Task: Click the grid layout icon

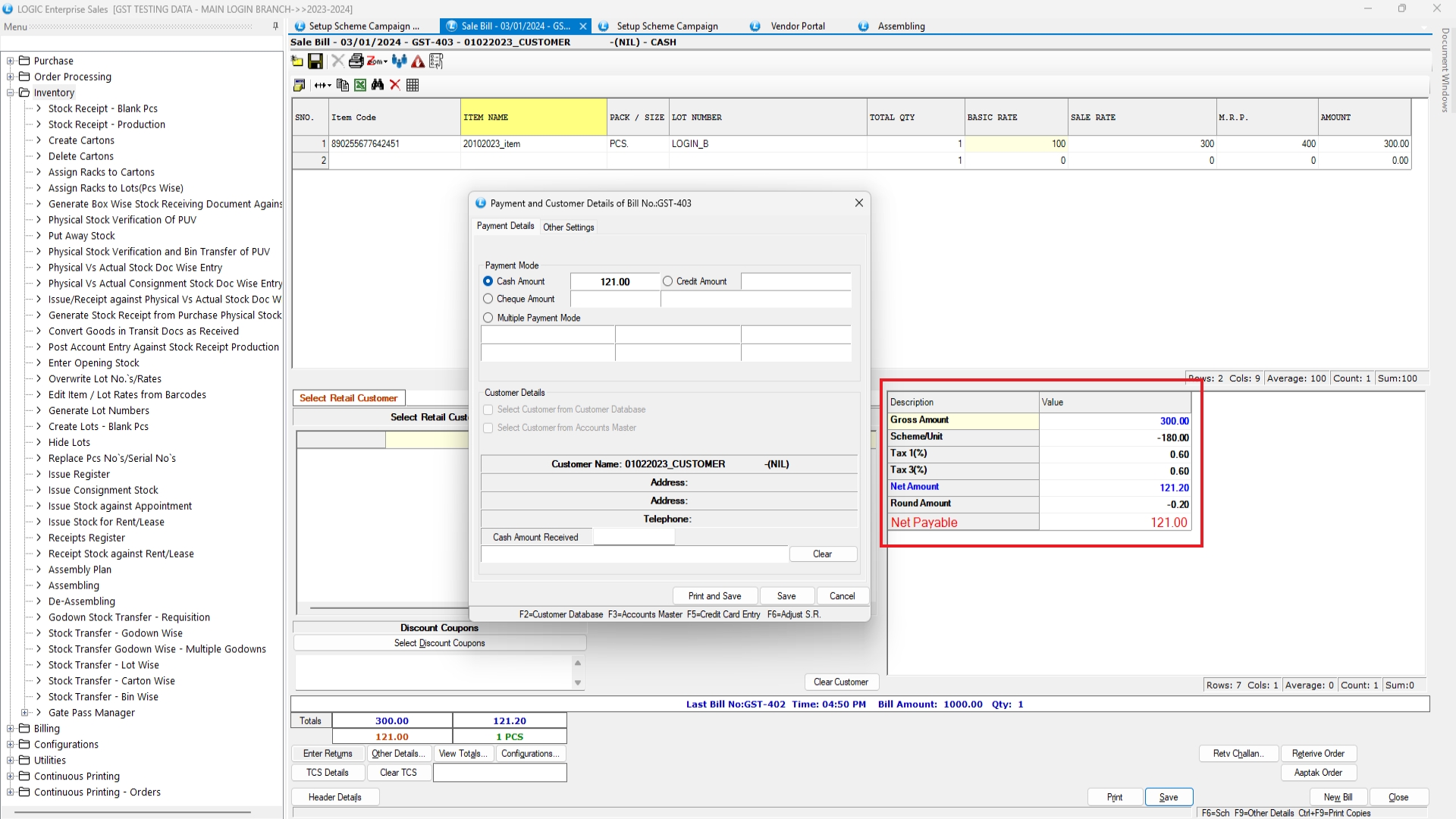Action: pos(413,85)
